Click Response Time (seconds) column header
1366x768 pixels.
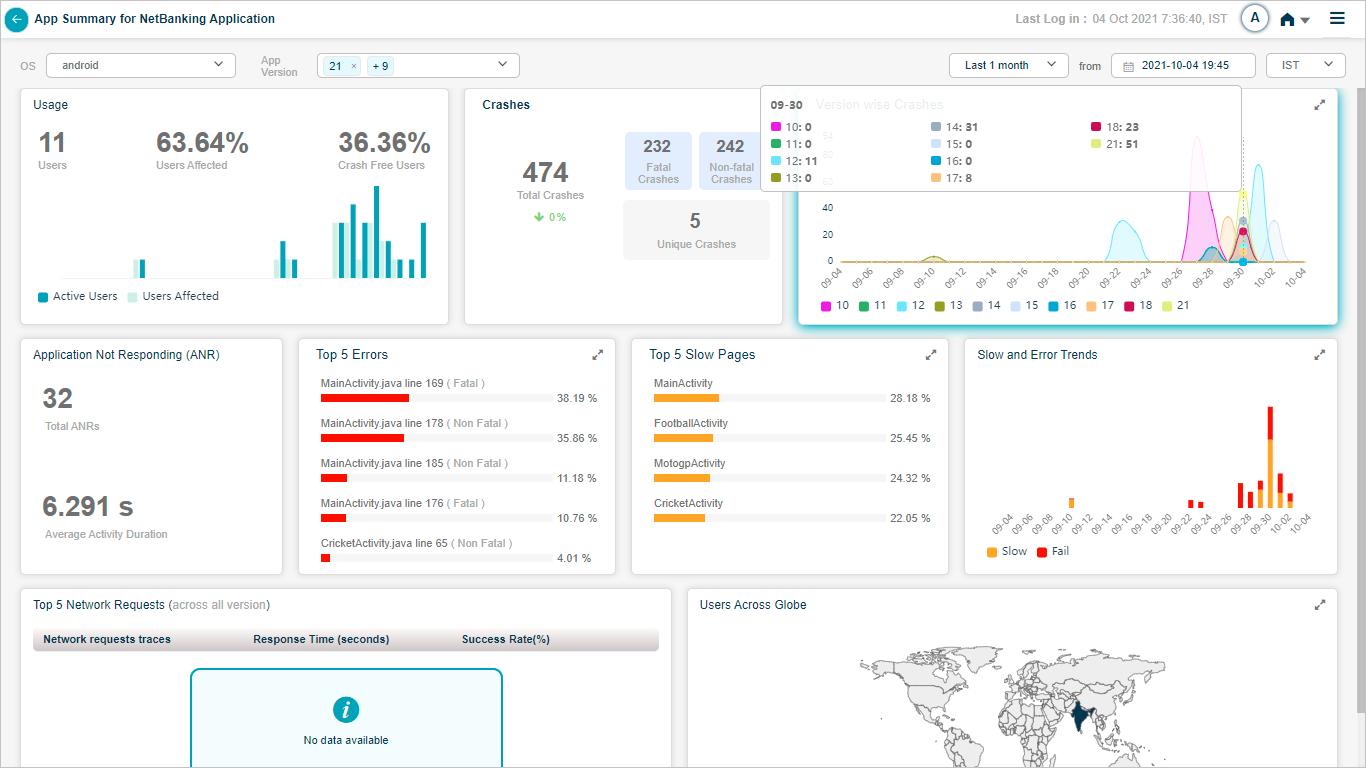coord(321,639)
